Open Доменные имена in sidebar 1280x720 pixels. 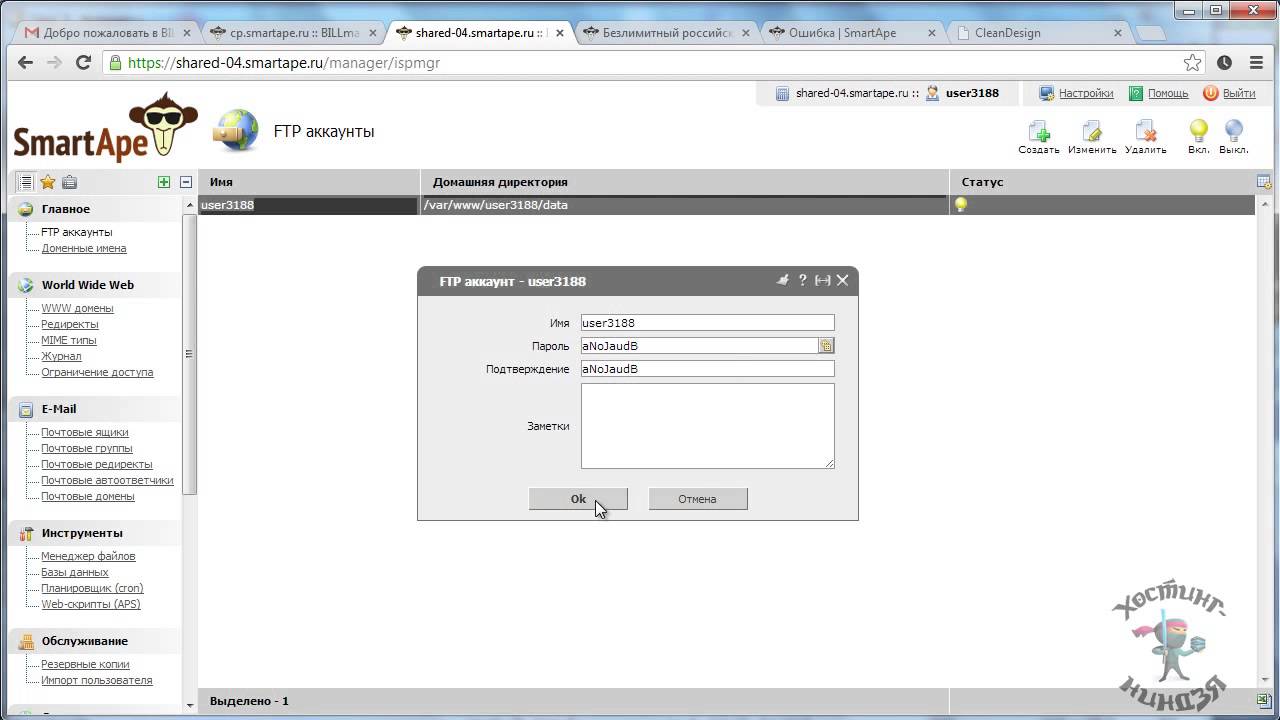84,248
